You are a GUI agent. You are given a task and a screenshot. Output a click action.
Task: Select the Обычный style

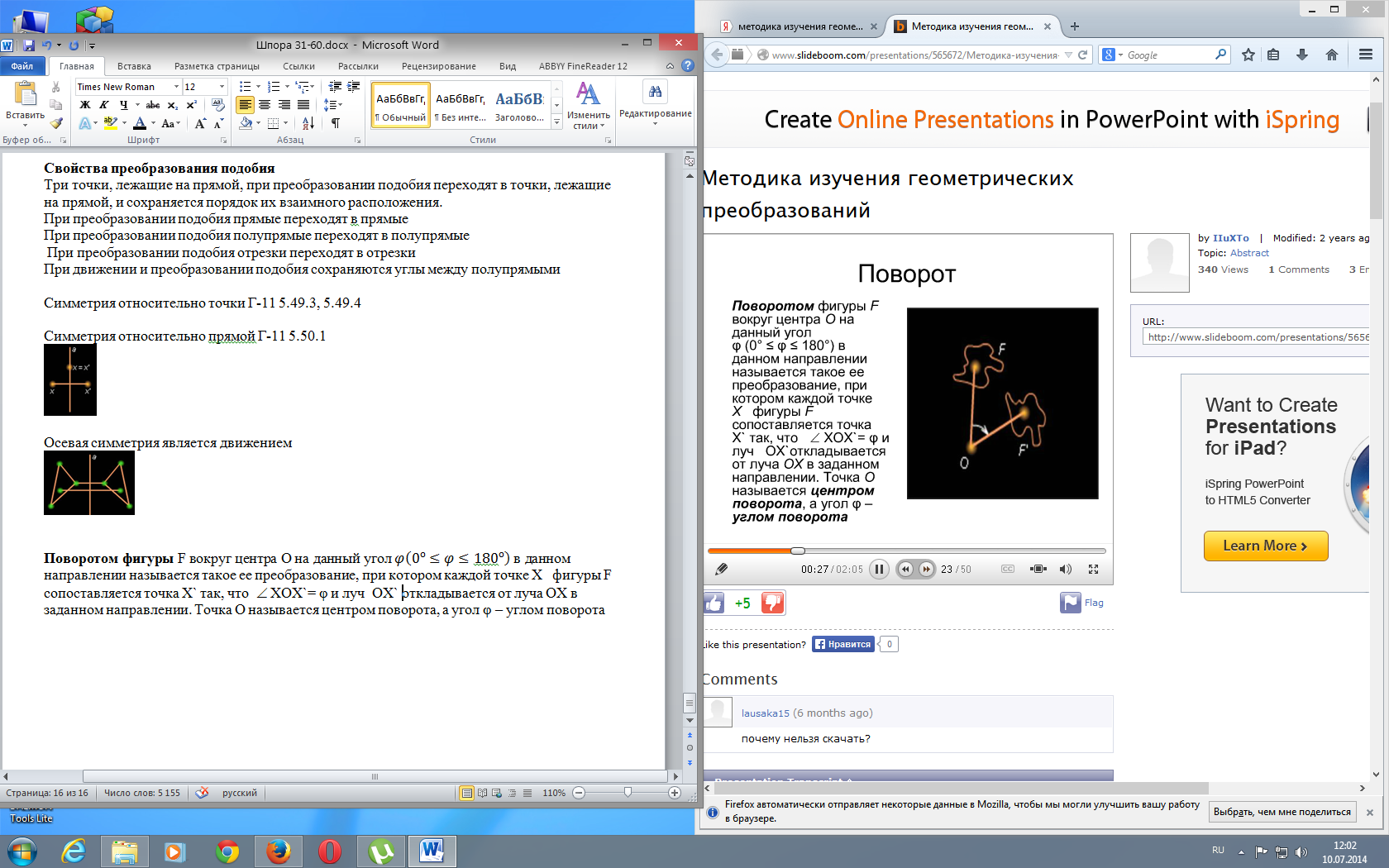tap(401, 105)
